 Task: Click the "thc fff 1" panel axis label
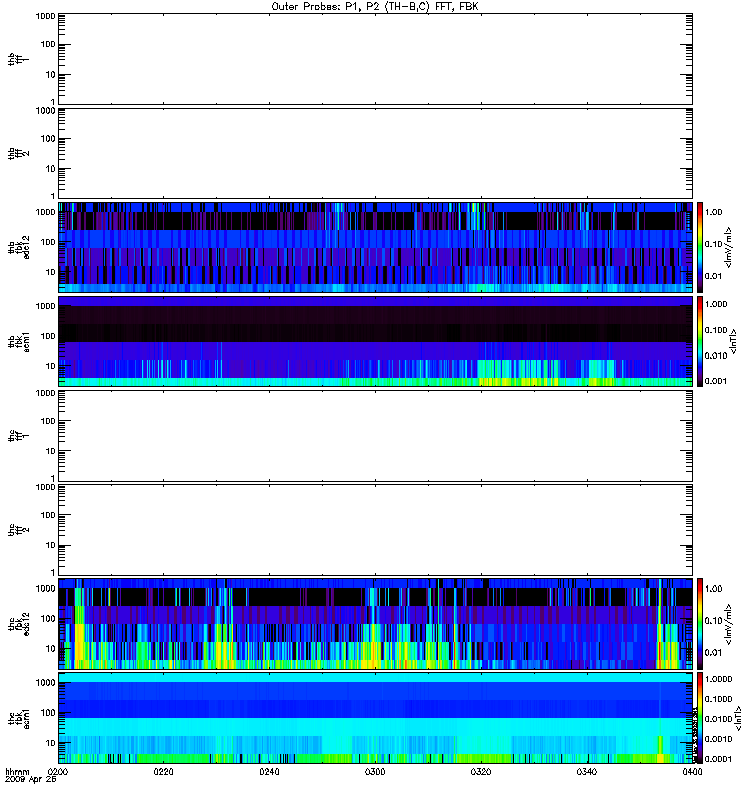click(x=19, y=436)
